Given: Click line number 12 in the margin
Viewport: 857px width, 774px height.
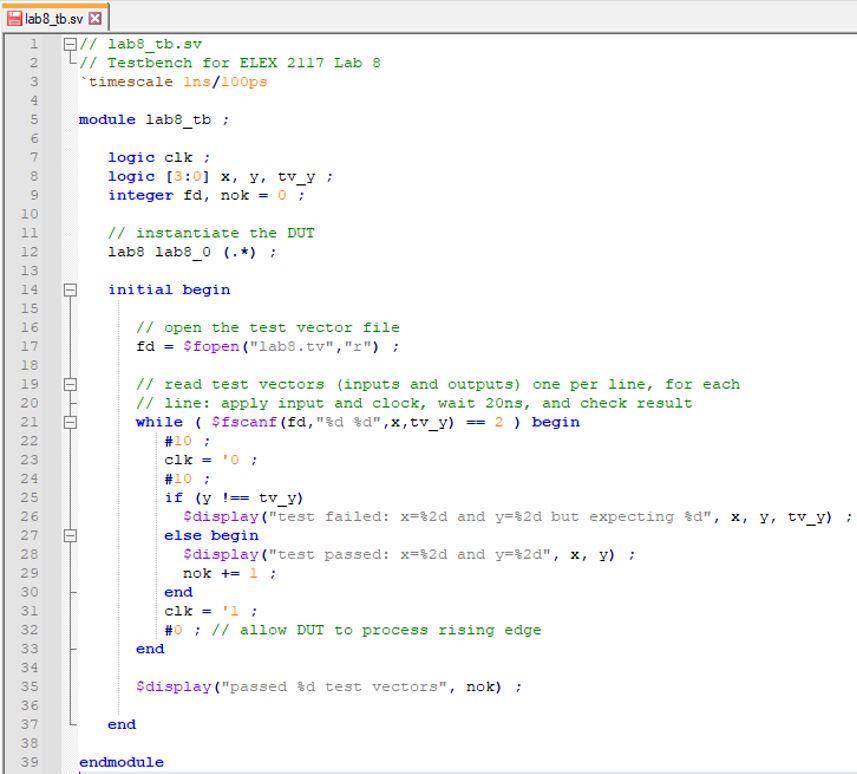Looking at the screenshot, I should 30,252.
